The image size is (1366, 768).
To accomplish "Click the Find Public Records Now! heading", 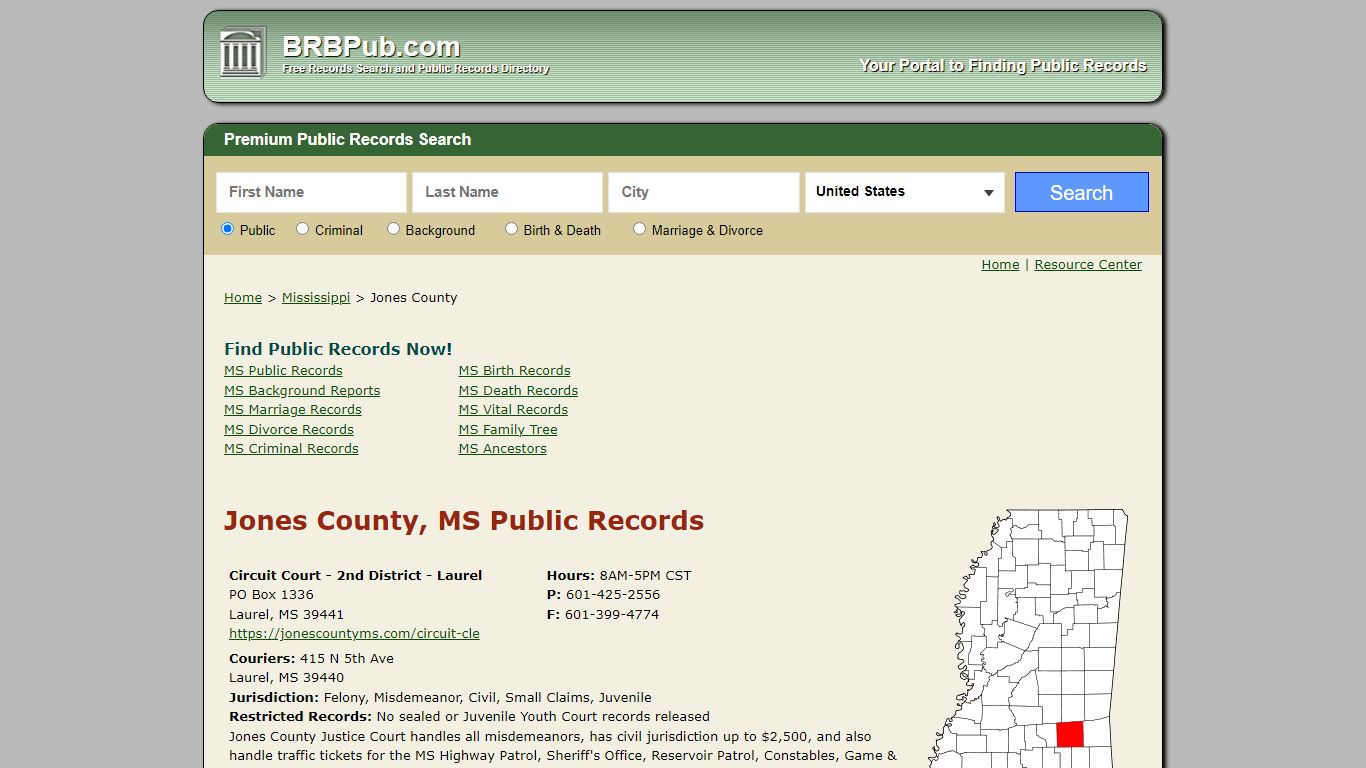I will (338, 349).
